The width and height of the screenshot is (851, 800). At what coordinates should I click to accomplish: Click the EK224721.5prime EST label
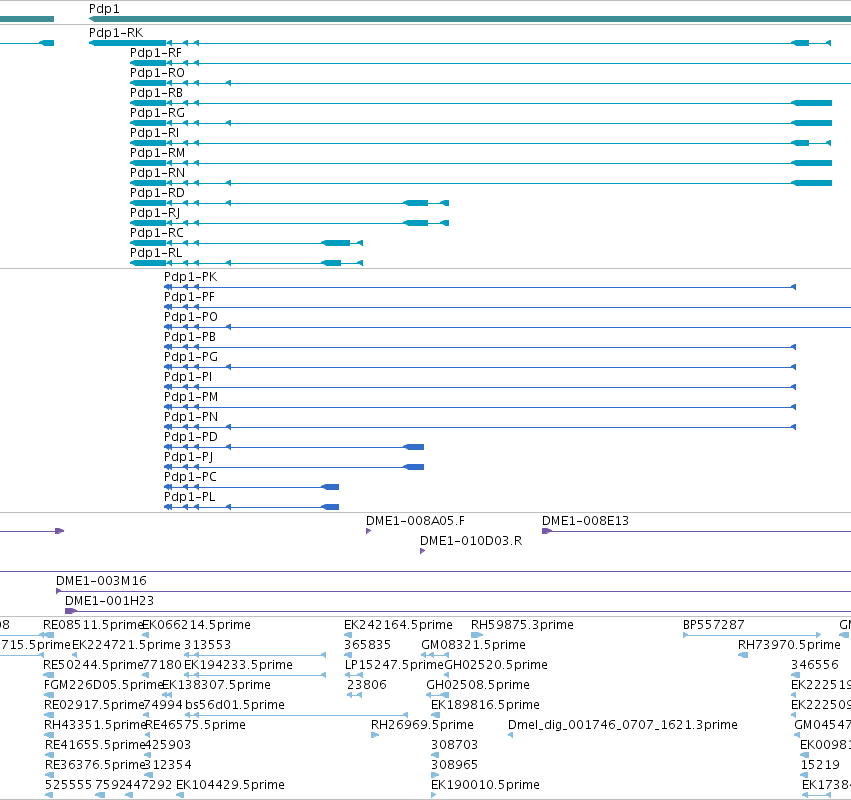(x=126, y=645)
